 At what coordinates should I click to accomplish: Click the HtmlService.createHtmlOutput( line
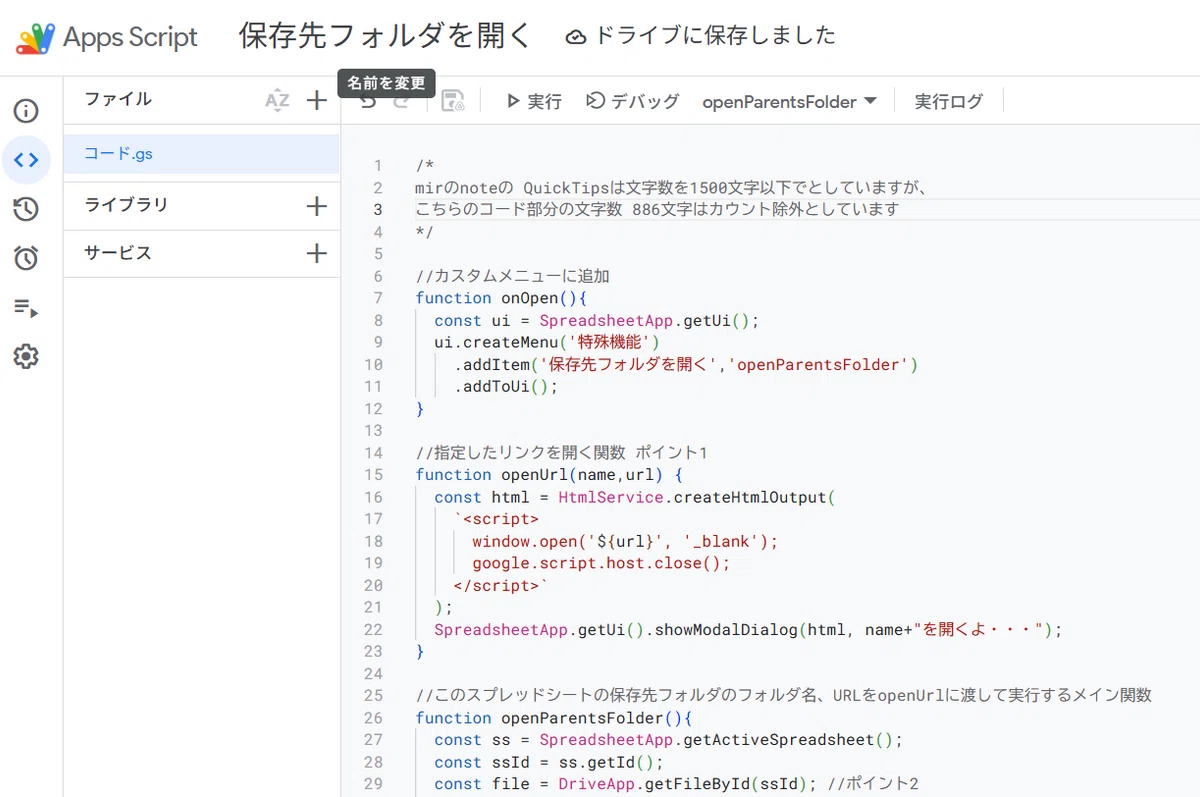point(634,497)
